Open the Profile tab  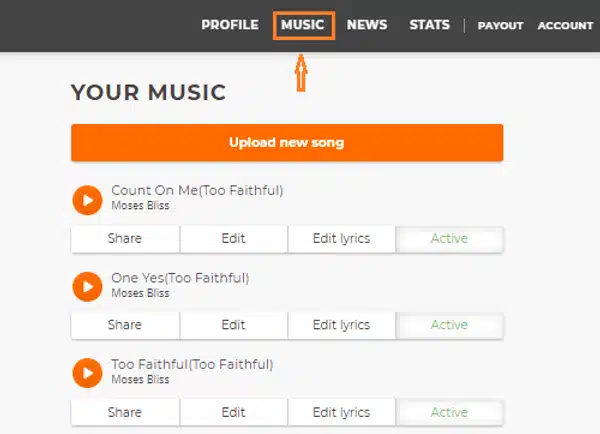click(x=229, y=25)
